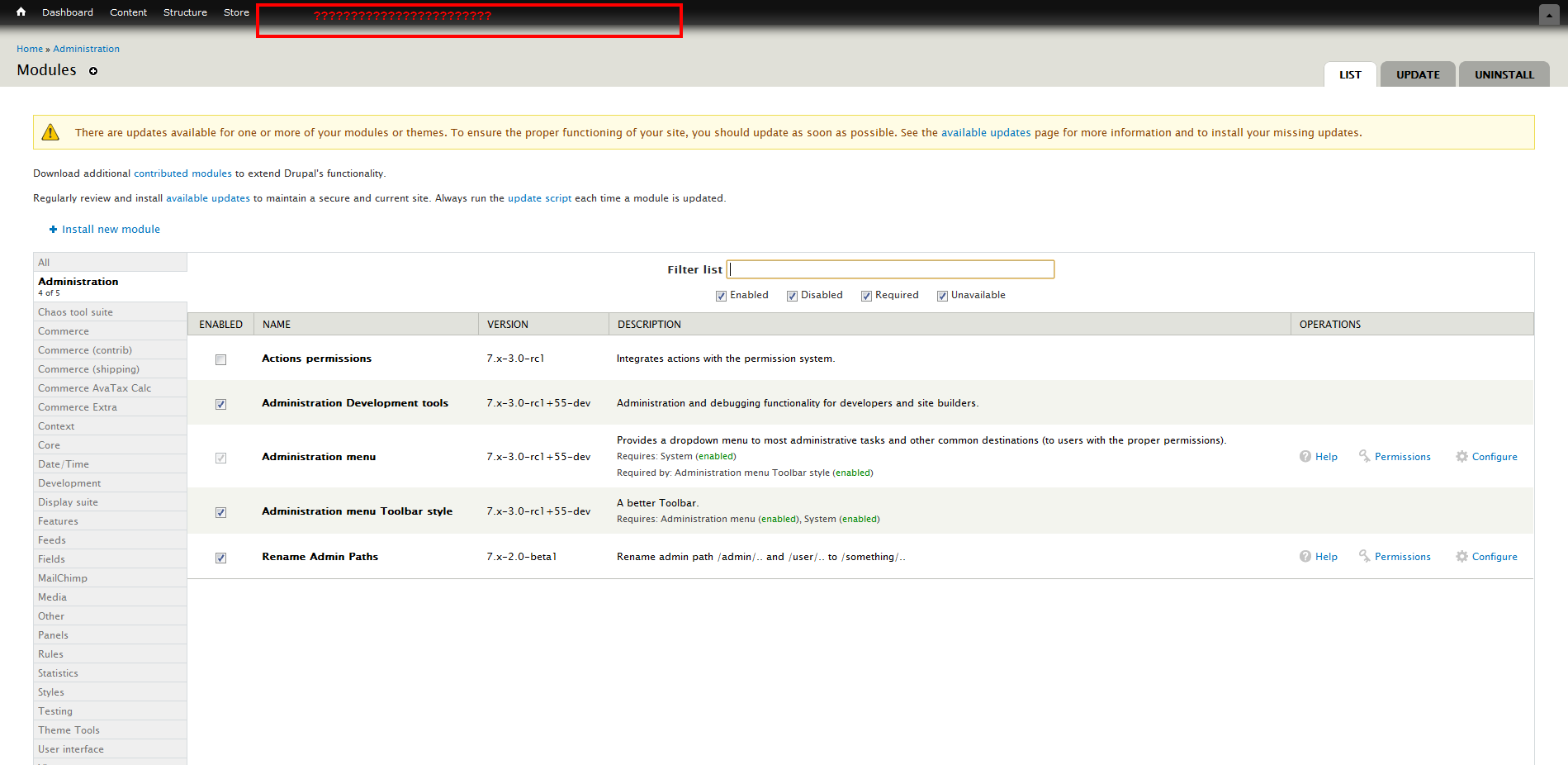Select the Development category

[110, 483]
